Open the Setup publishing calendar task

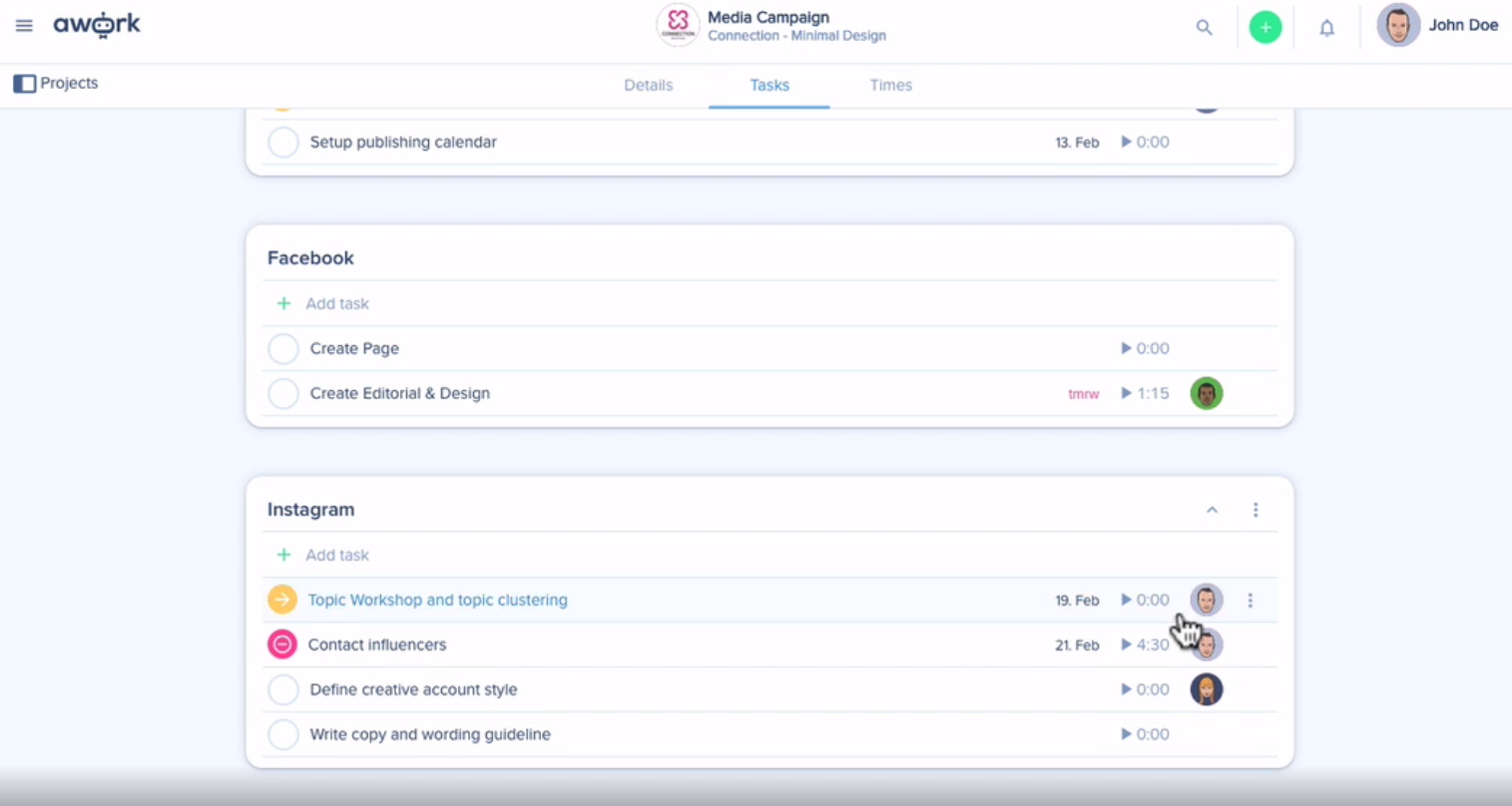[403, 142]
